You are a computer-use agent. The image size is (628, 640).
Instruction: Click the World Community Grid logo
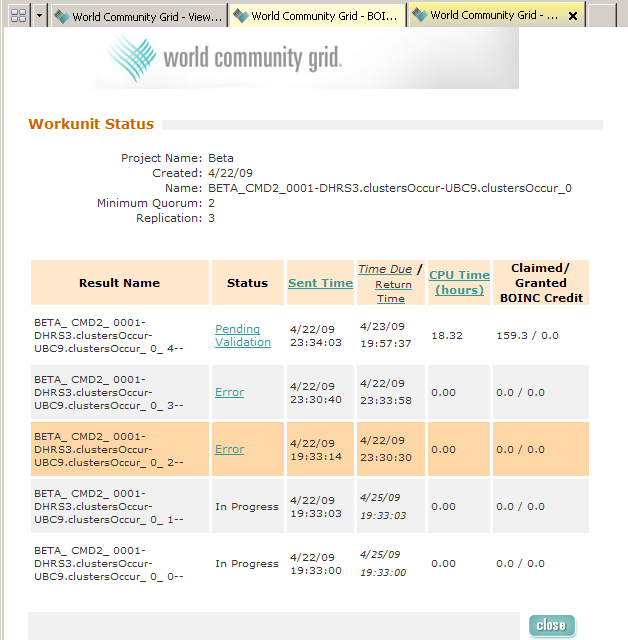click(x=226, y=58)
